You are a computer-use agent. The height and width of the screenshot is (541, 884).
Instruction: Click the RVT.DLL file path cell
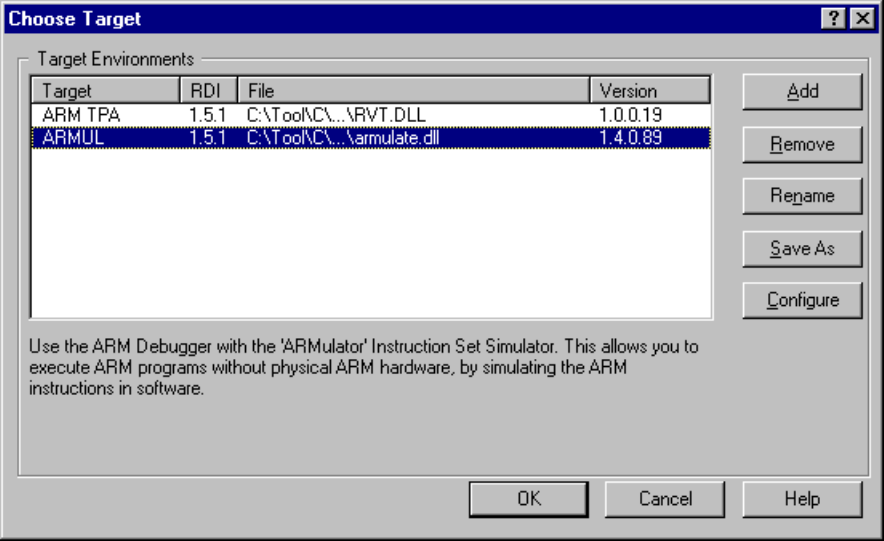coord(336,115)
